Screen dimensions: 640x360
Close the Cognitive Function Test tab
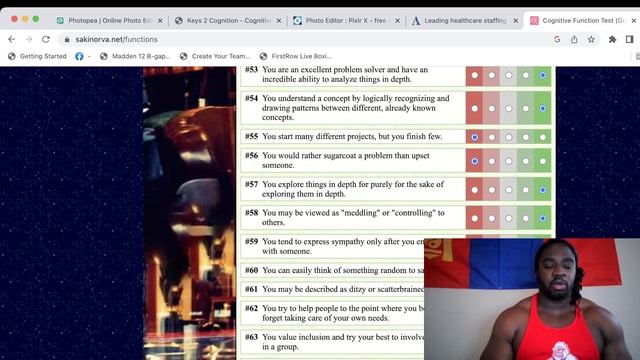(634, 20)
